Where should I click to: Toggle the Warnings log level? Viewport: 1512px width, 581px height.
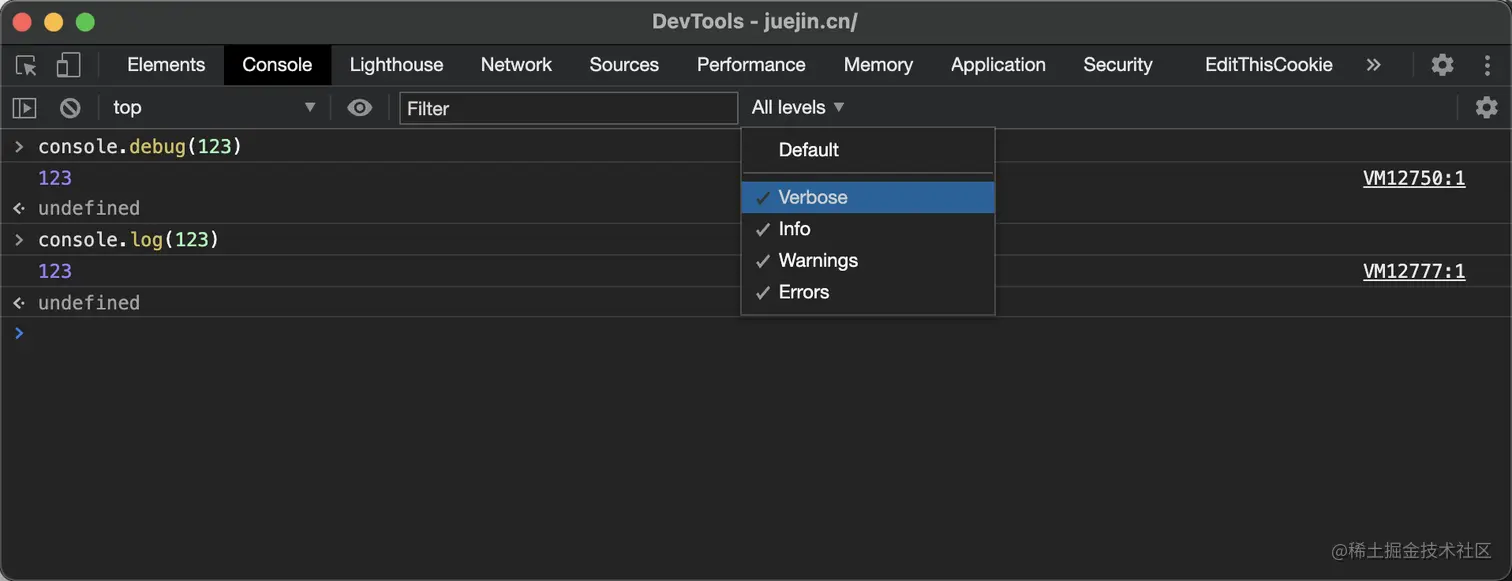(x=868, y=261)
